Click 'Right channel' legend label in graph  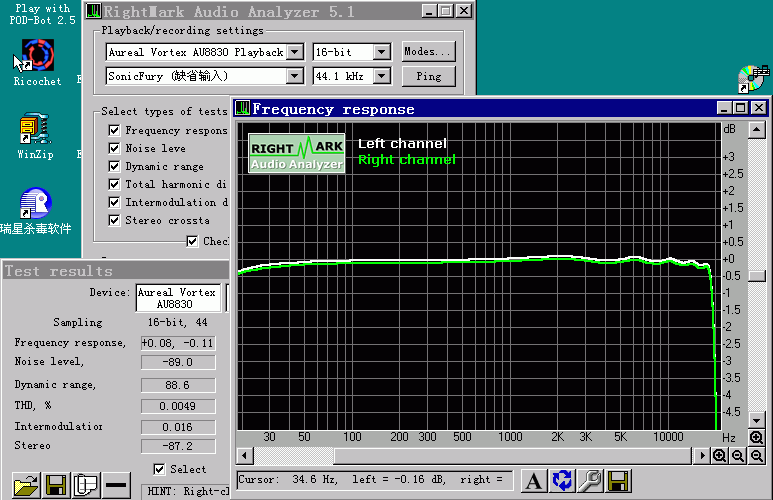[407, 159]
